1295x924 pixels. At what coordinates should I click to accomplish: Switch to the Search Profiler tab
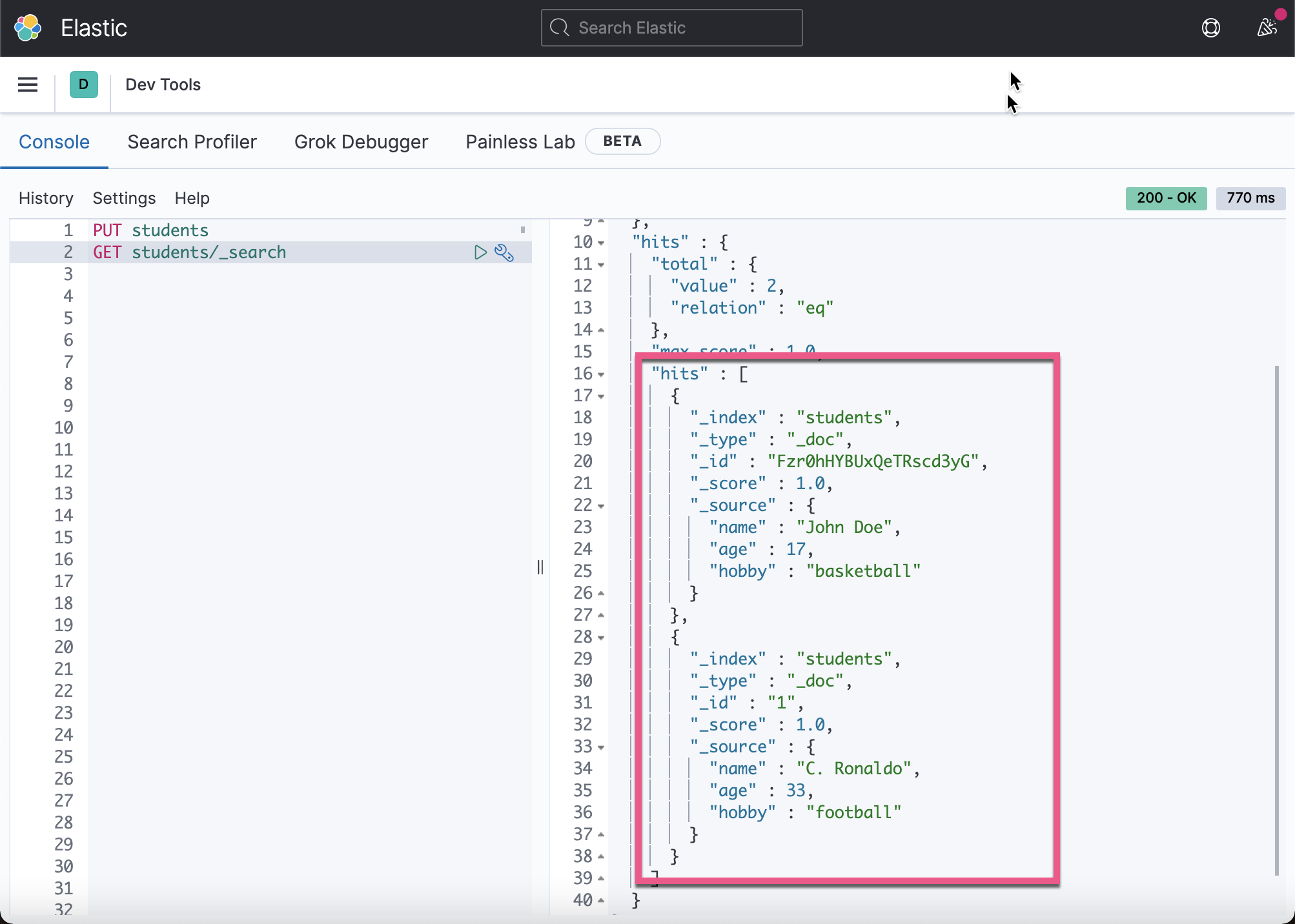(x=192, y=141)
